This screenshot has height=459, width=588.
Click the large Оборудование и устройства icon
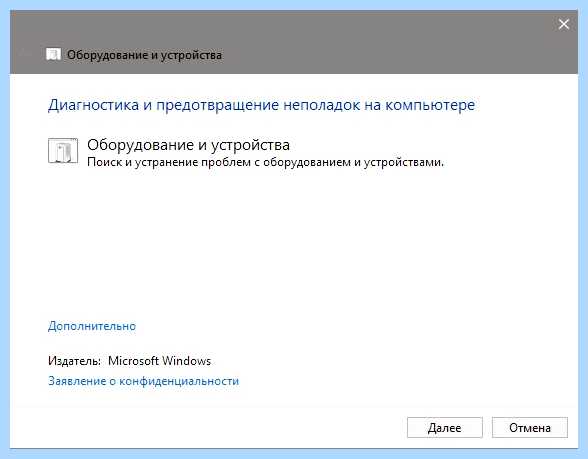click(63, 151)
